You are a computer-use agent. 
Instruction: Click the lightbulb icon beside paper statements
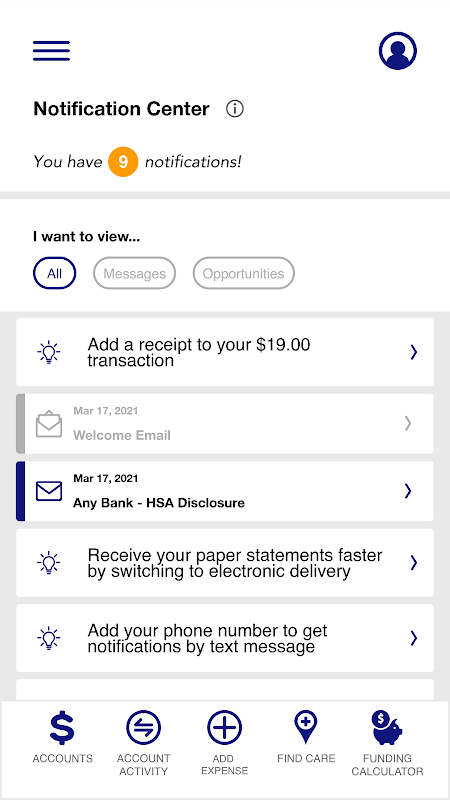(x=48, y=563)
